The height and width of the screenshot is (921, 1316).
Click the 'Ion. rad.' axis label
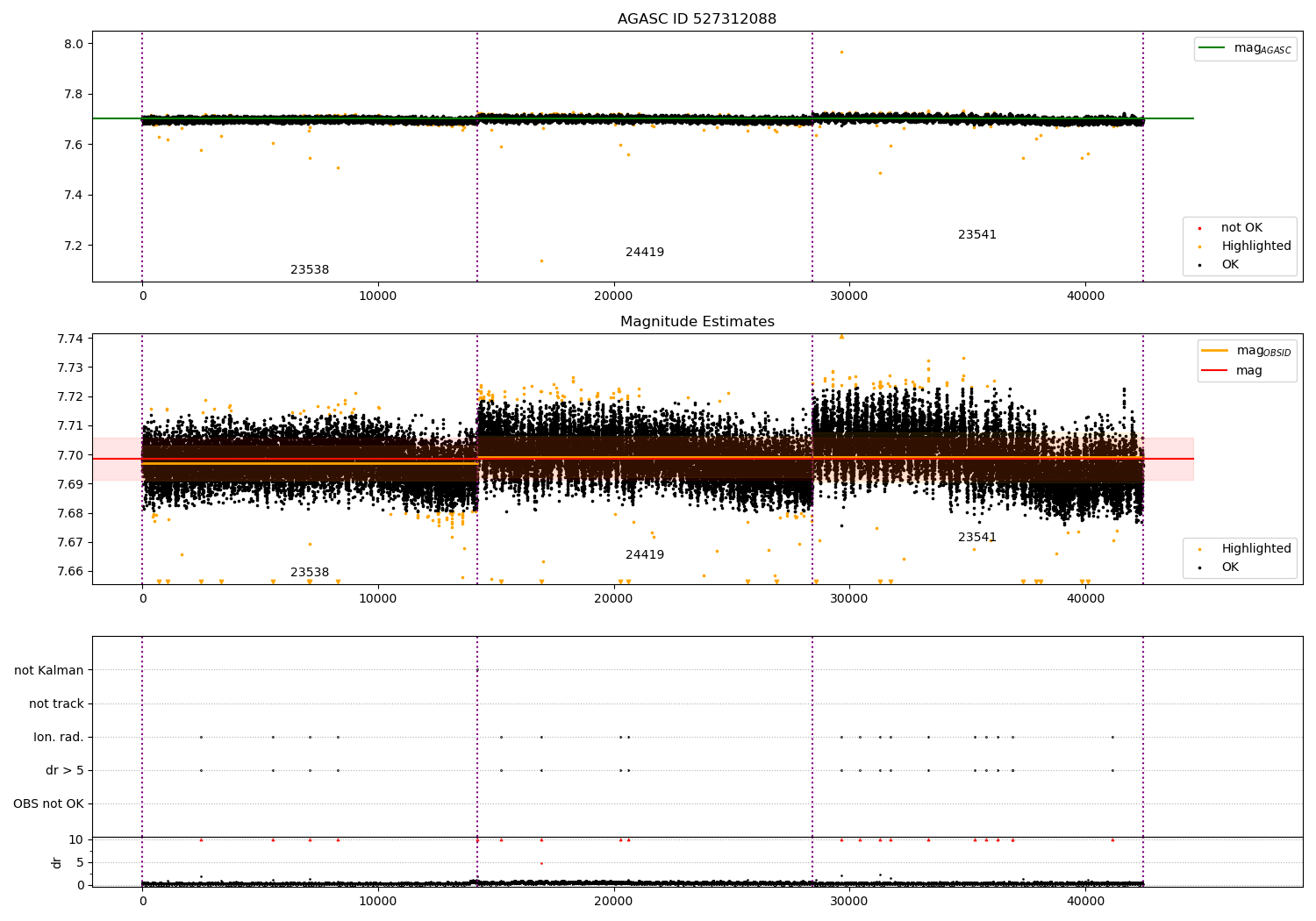point(59,738)
